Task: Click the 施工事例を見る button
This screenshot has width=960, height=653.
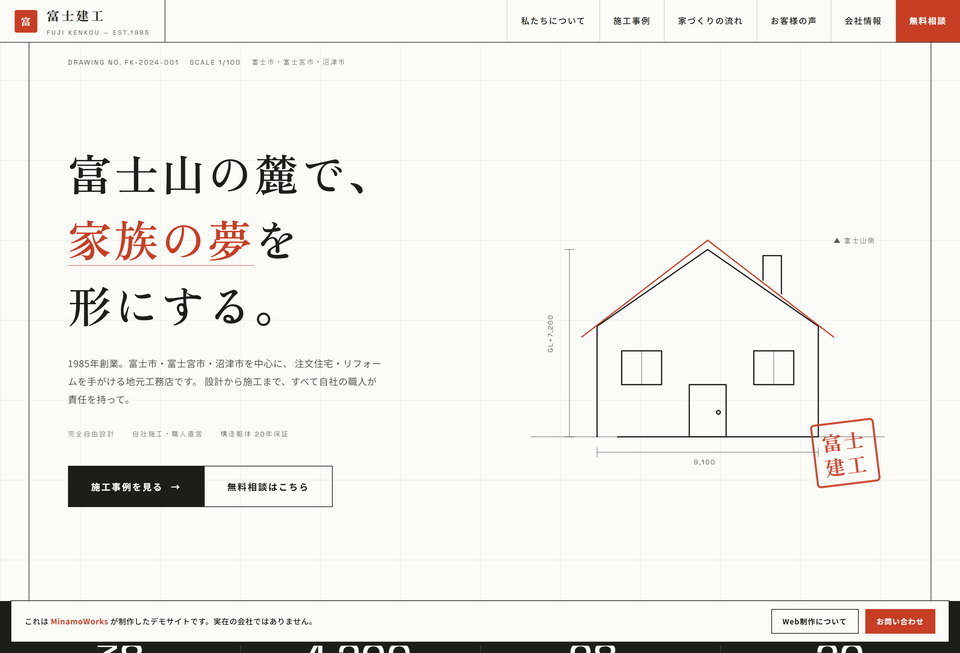Action: point(136,487)
